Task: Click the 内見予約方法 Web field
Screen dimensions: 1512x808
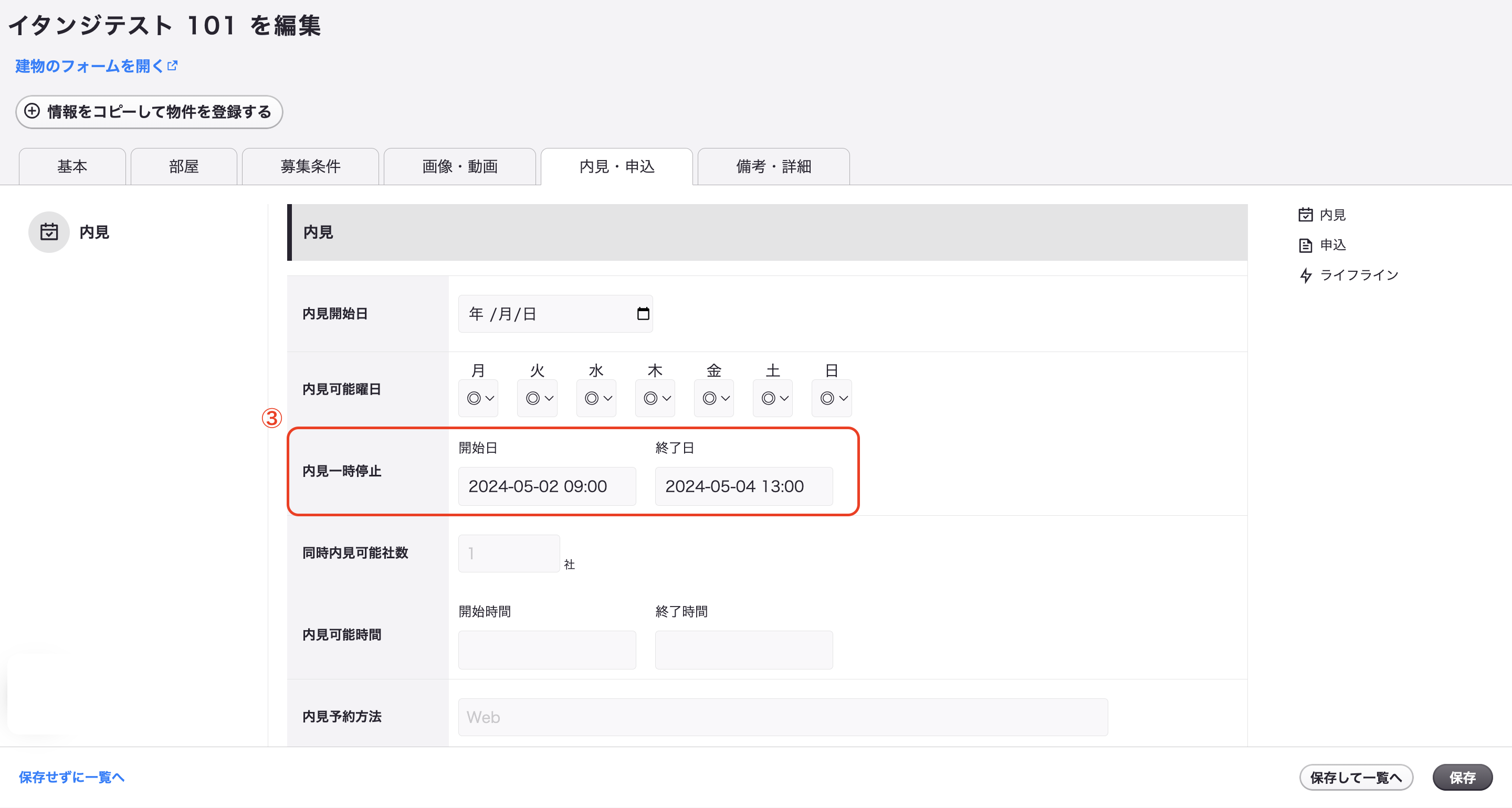Action: click(783, 717)
